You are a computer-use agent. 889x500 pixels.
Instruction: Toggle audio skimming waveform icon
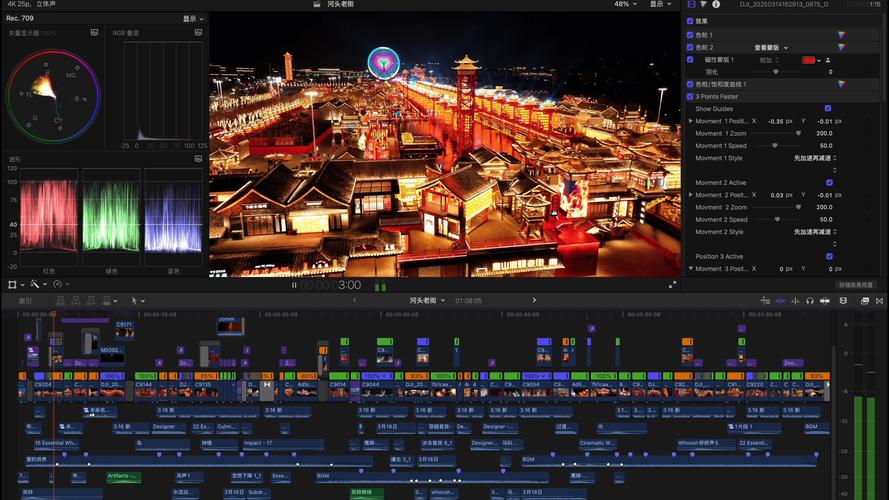point(795,300)
